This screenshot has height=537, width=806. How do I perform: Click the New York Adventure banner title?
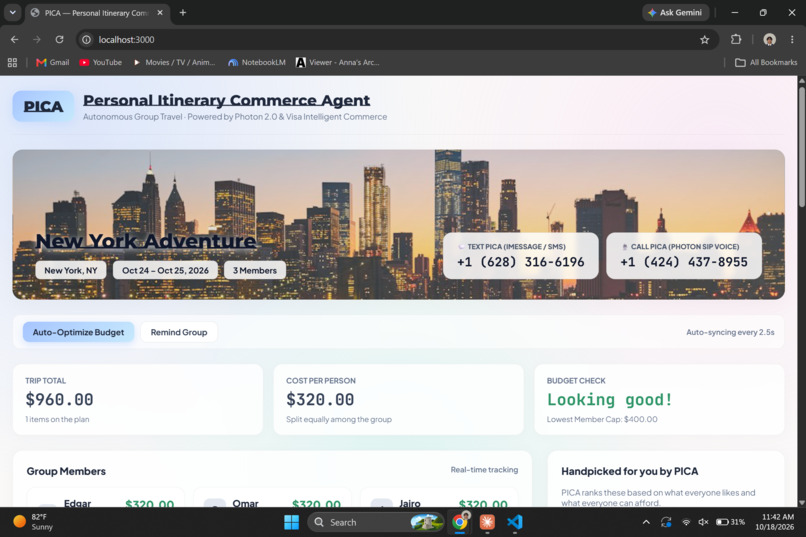click(x=146, y=240)
